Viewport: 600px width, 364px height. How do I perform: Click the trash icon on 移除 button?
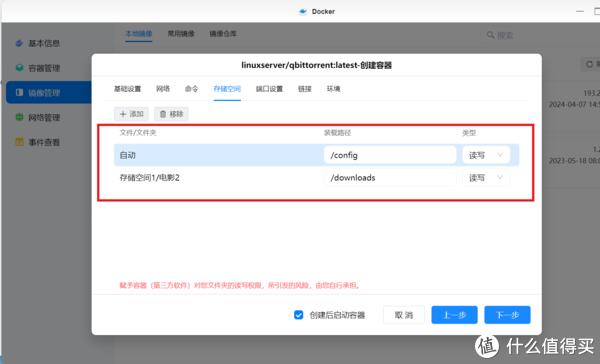[x=163, y=114]
